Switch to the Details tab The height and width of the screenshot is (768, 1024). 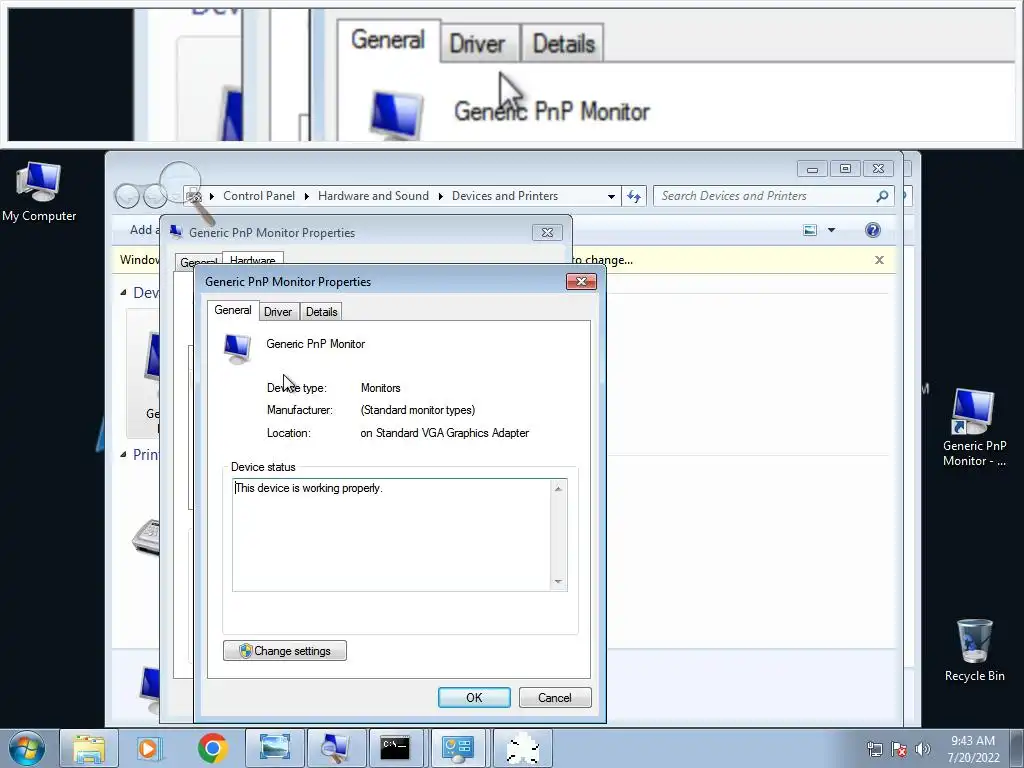coord(321,312)
